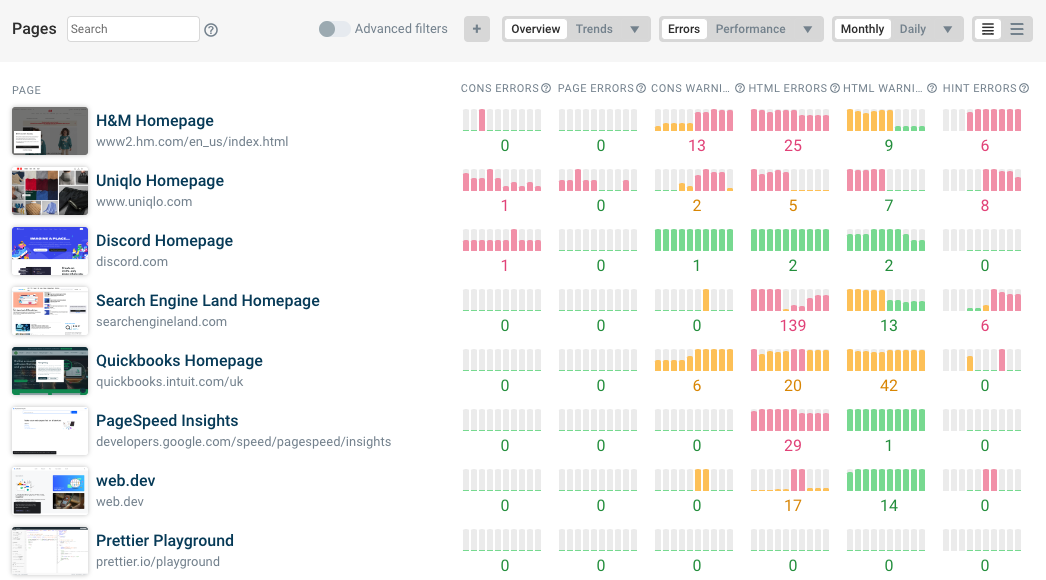Viewport: 1046px width, 580px height.
Task: Open the Monthly/Daily dropdown arrow
Action: 947,29
